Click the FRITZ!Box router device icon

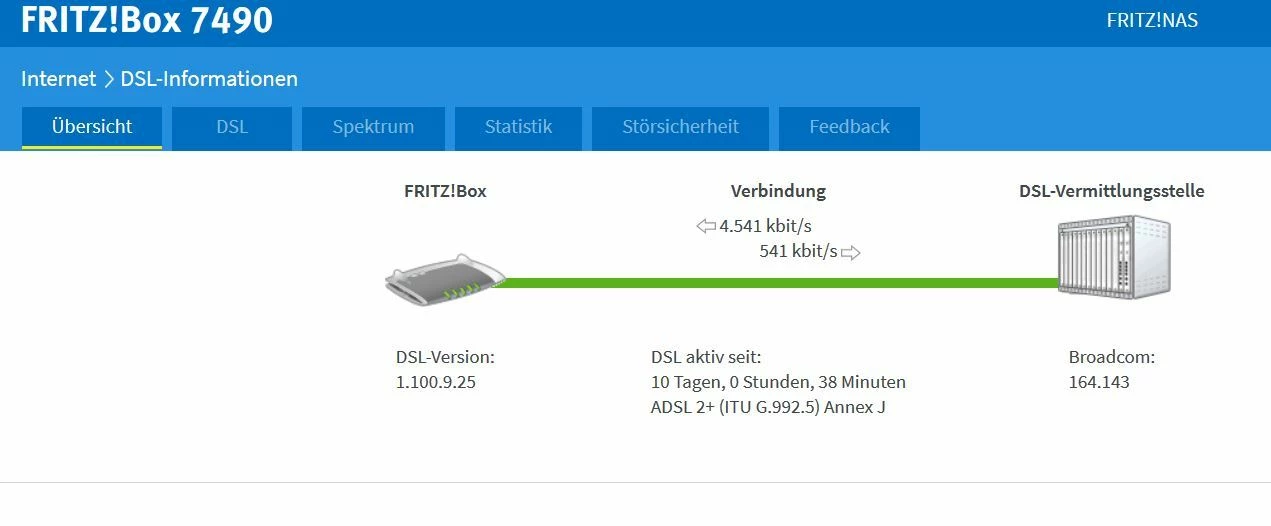click(446, 281)
